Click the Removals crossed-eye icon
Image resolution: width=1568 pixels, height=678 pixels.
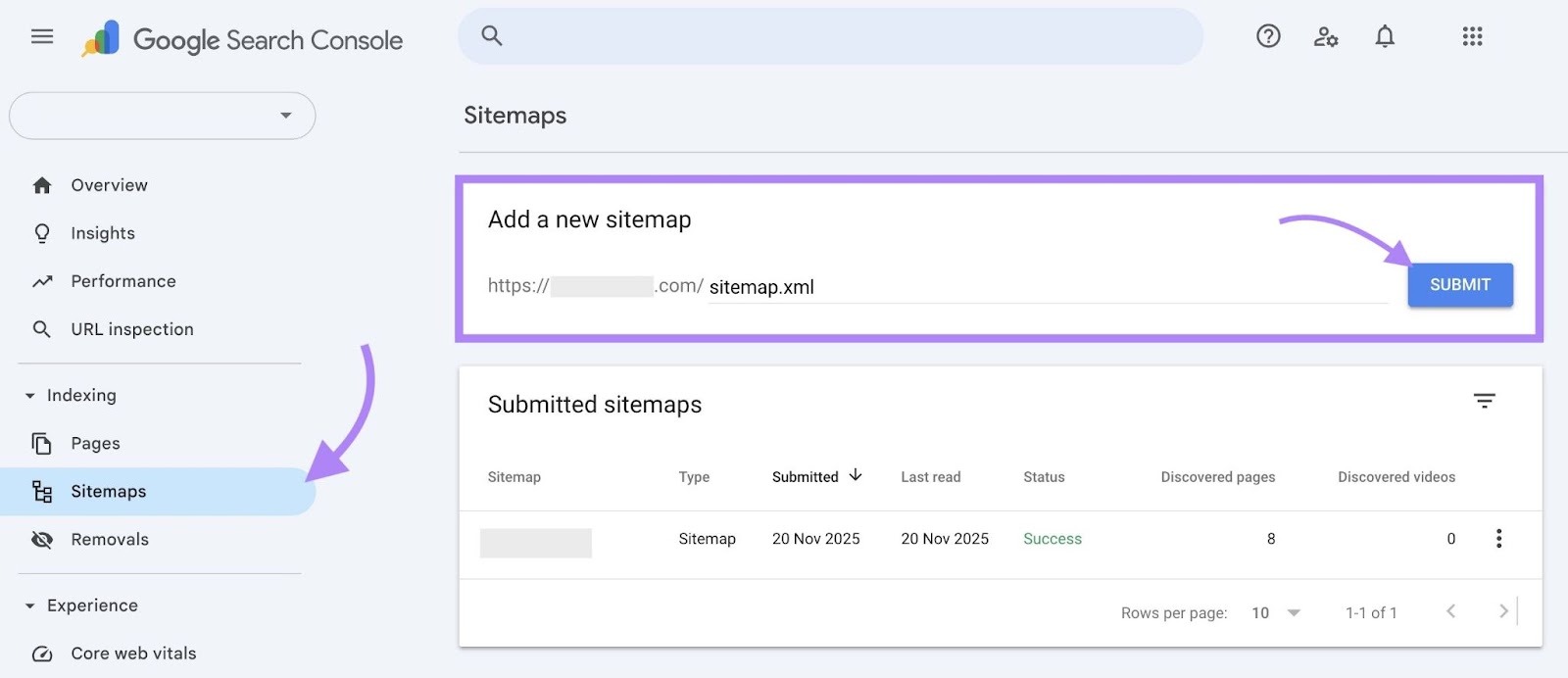[42, 539]
